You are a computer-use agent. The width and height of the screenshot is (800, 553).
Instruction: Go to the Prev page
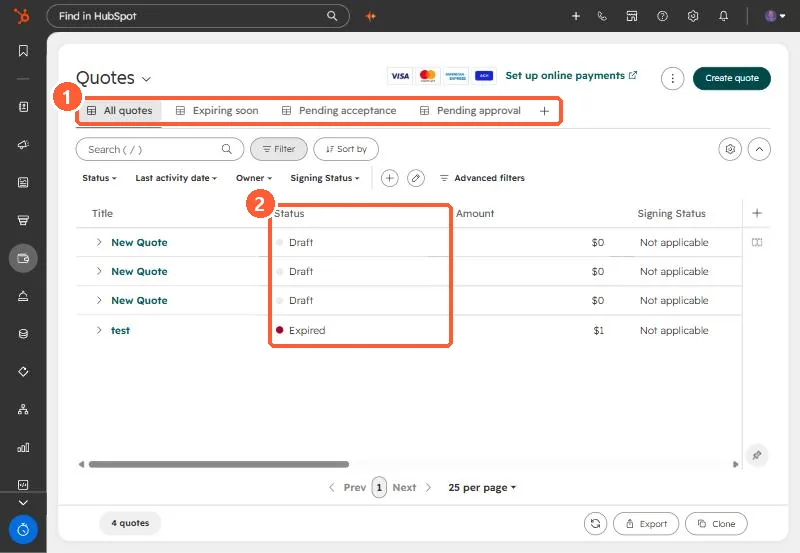pos(347,488)
